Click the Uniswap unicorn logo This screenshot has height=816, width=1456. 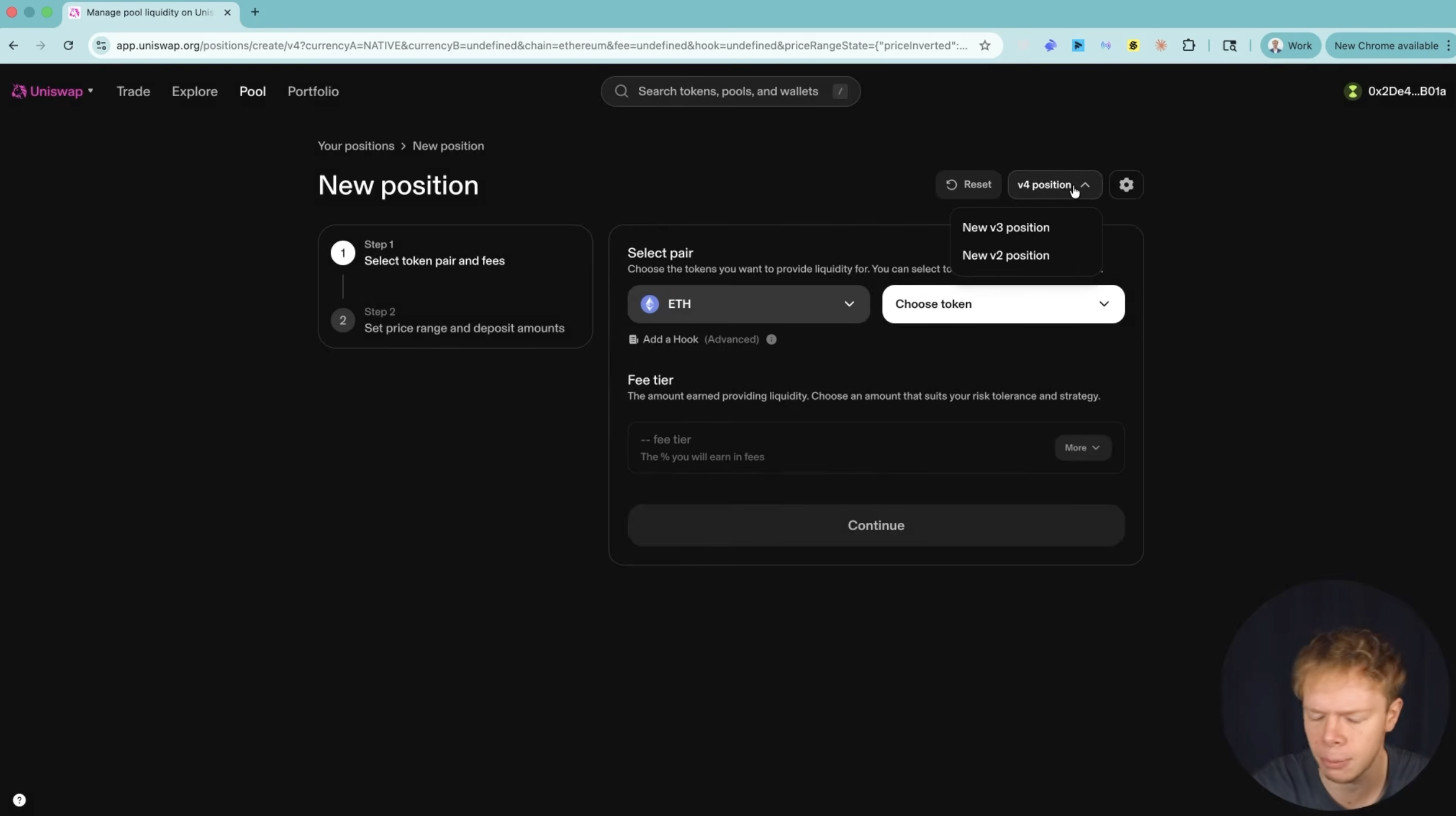(x=19, y=91)
